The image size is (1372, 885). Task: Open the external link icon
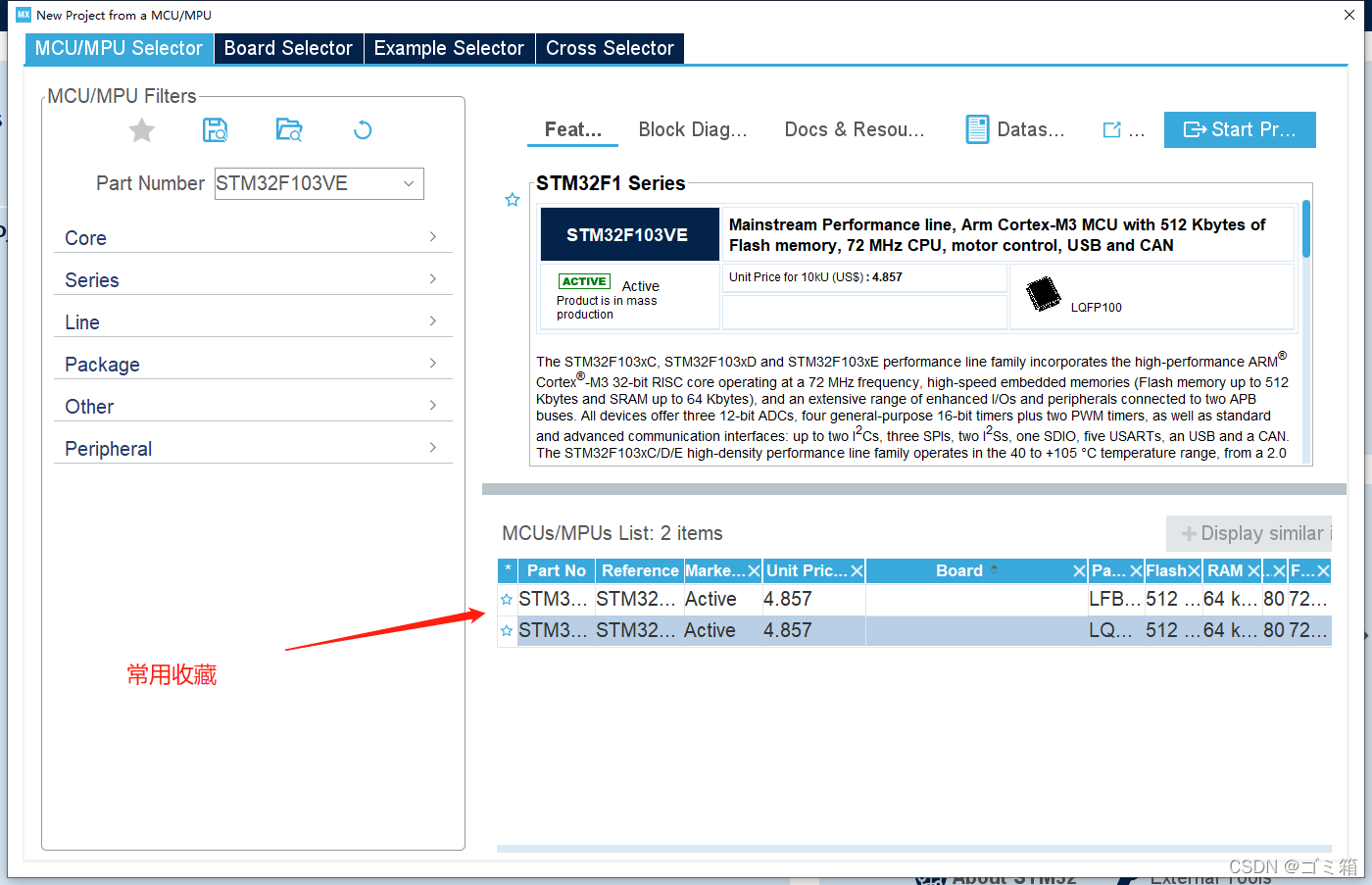tap(1111, 129)
